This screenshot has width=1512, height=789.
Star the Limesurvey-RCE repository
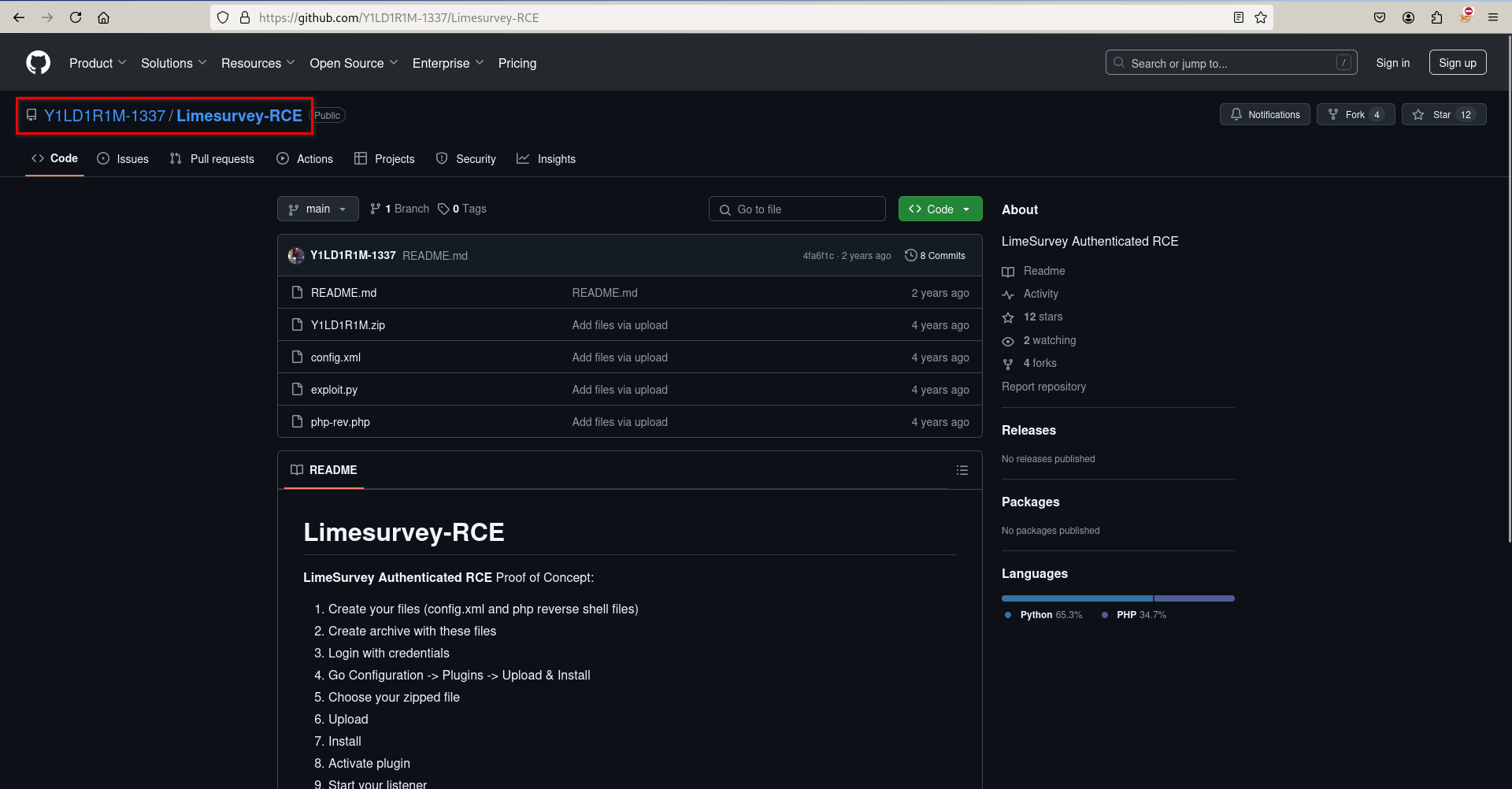pos(1443,115)
